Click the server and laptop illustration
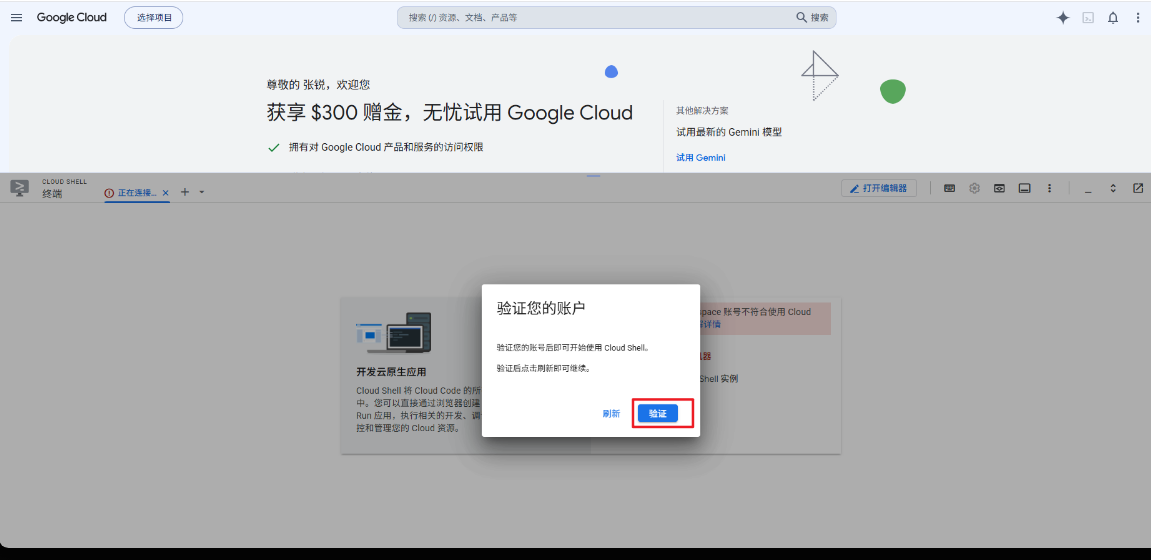 point(393,333)
